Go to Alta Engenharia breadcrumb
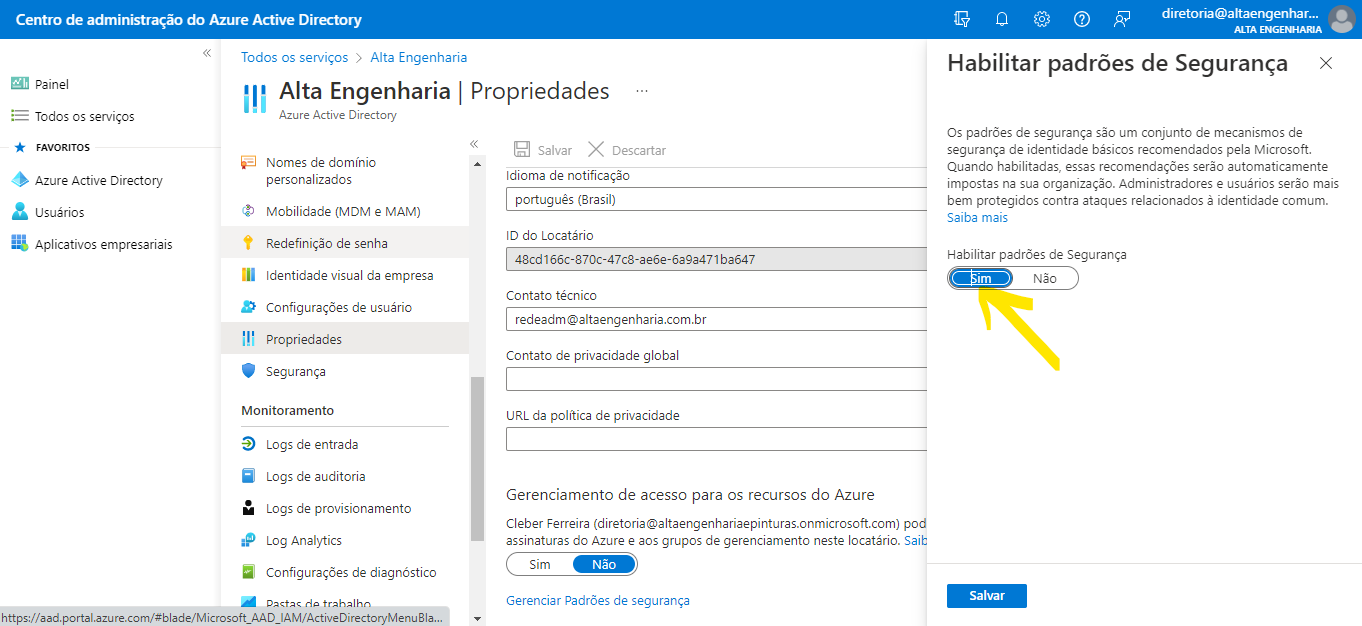Screen dimensions: 1362x626 (x=418, y=57)
